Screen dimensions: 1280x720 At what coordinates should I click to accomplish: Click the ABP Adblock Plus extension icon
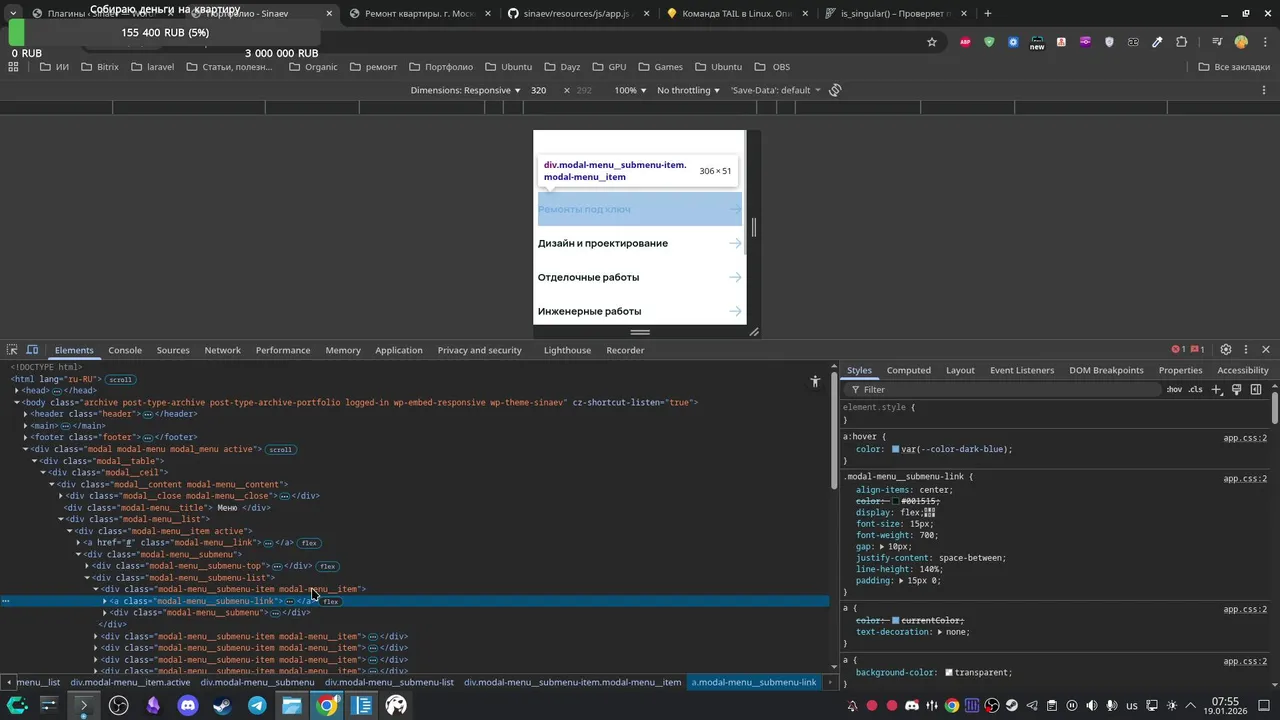(965, 42)
